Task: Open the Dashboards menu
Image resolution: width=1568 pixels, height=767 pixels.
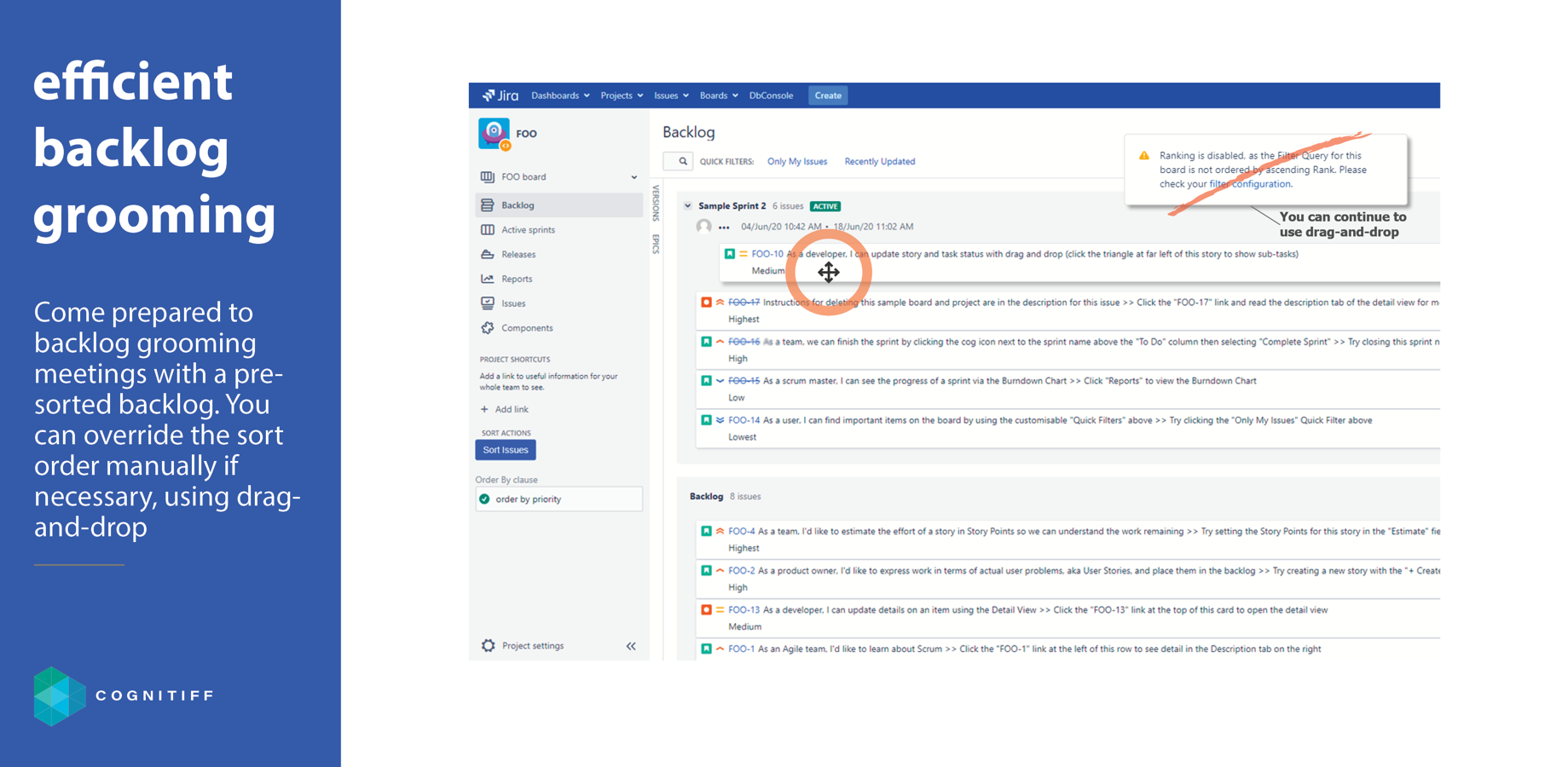Action: 560,95
